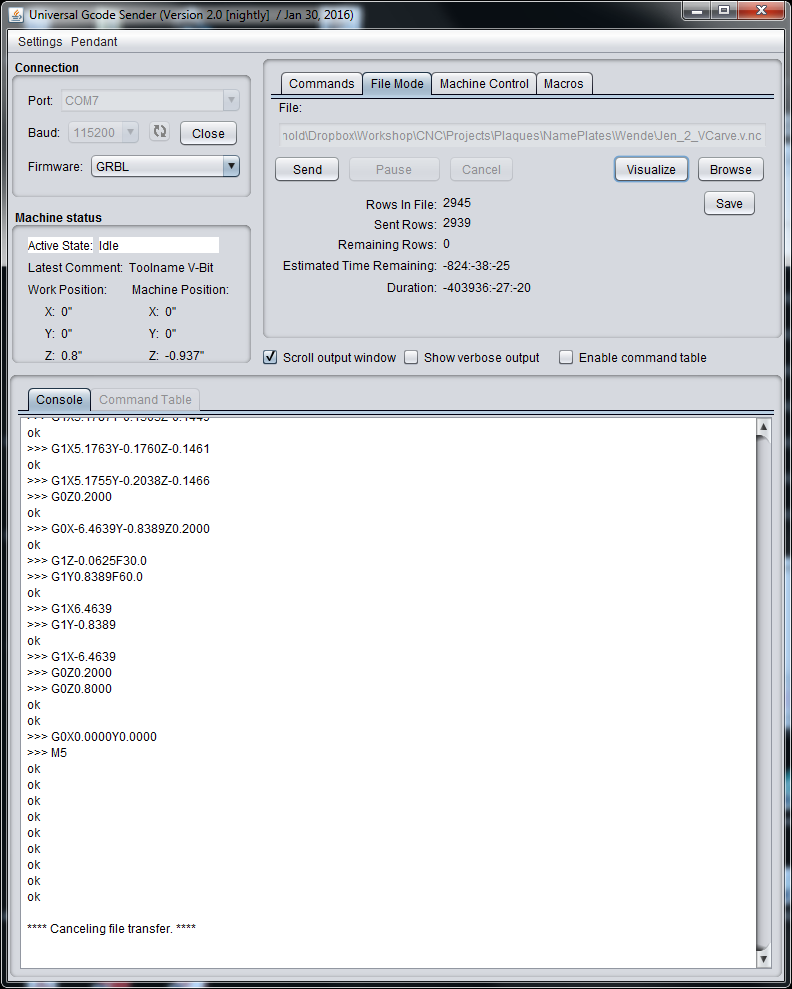792x989 pixels.
Task: Click the '>>> G1Y0.8389F60.0' console line
Action: tap(85, 576)
